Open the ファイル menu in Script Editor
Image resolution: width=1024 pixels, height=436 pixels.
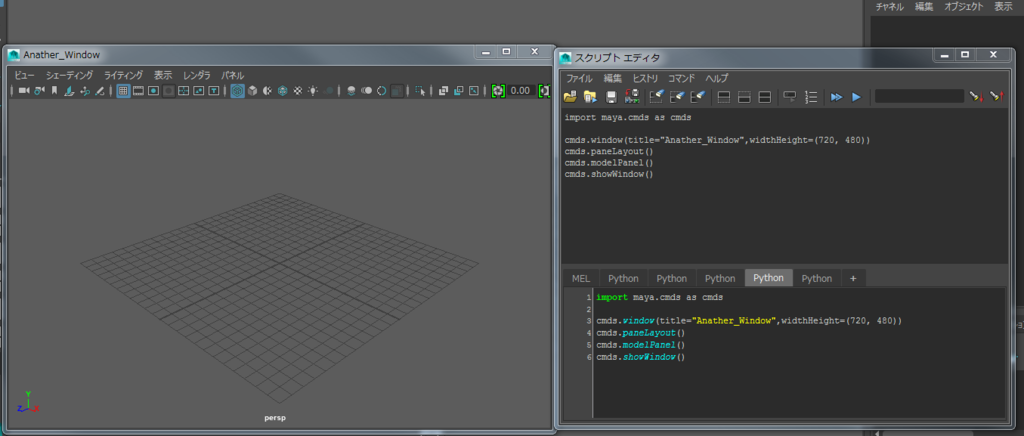[x=579, y=78]
